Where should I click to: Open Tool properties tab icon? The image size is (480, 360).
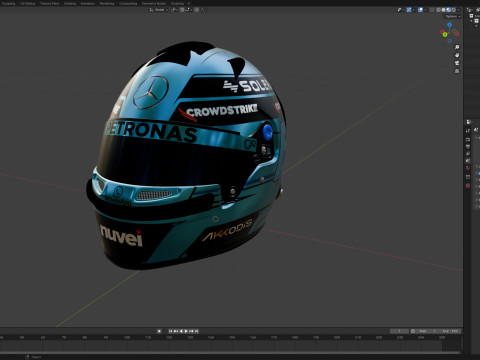click(x=468, y=131)
